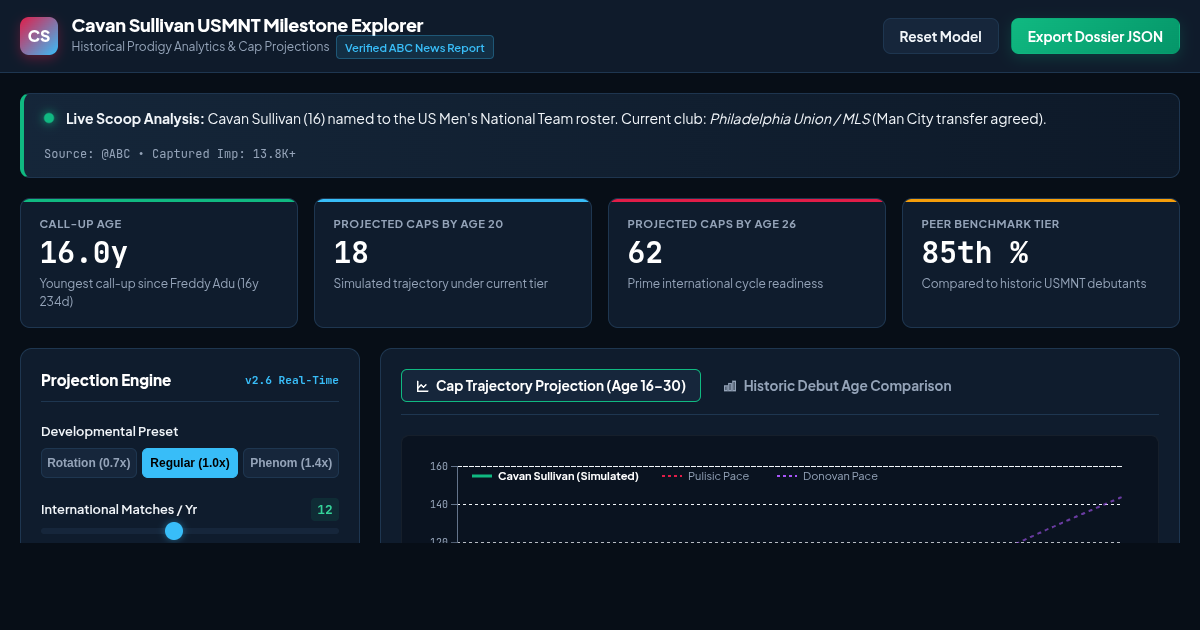Viewport: 1200px width, 630px height.
Task: Toggle the Donovan Pace legend series
Action: [827, 476]
